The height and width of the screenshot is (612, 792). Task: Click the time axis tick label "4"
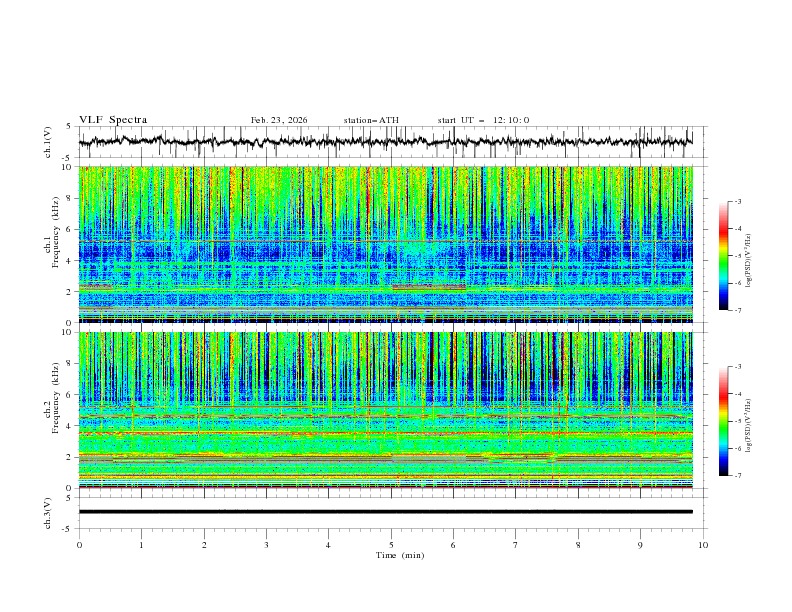point(328,545)
